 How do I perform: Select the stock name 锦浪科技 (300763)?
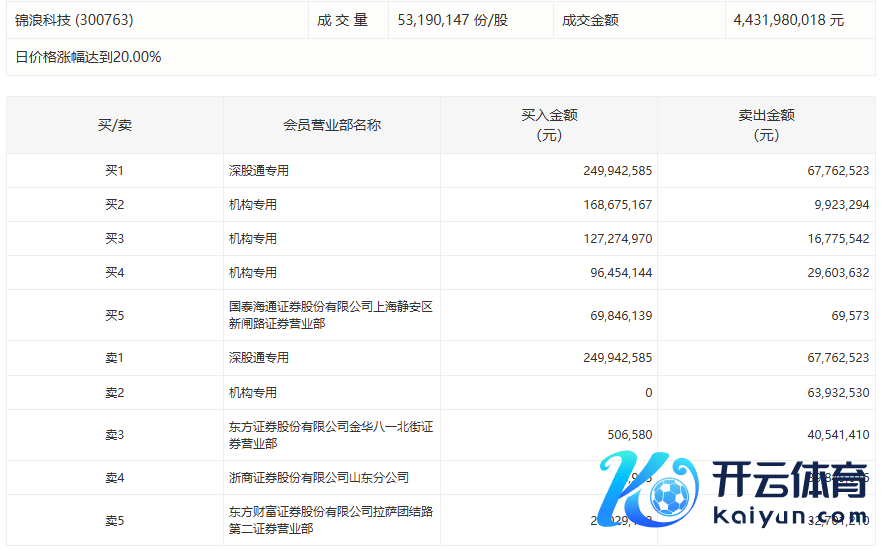(x=74, y=20)
